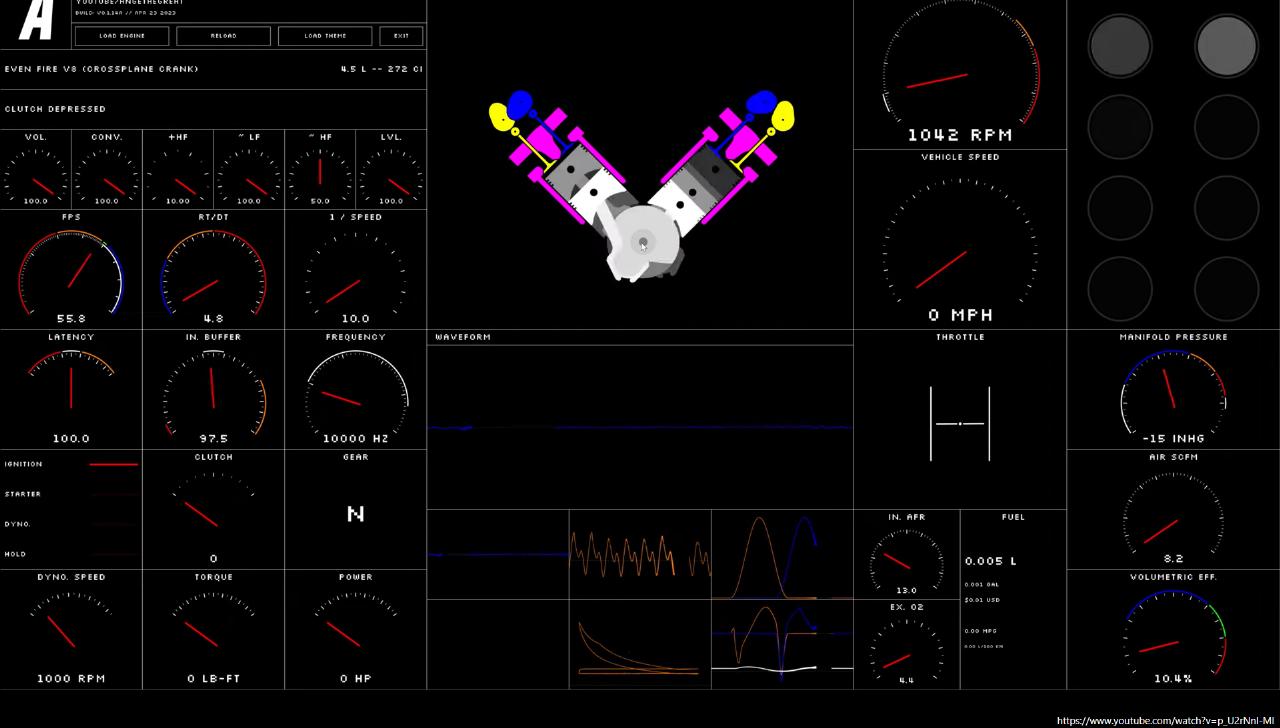Image resolution: width=1280 pixels, height=728 pixels.
Task: Click the '10000 HZ' frequency readout
Action: 355,438
